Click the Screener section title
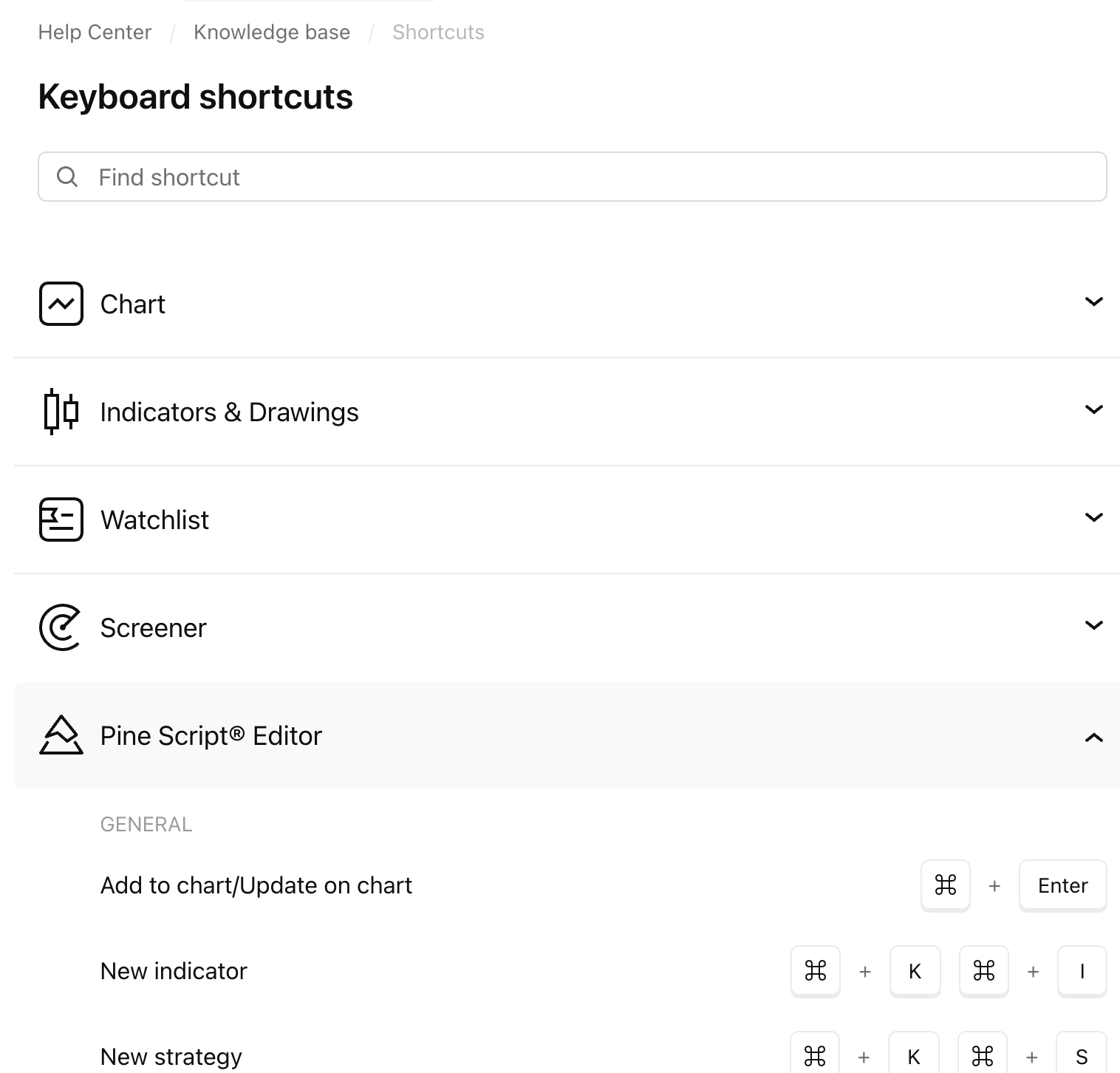The image size is (1120, 1073). 153,627
